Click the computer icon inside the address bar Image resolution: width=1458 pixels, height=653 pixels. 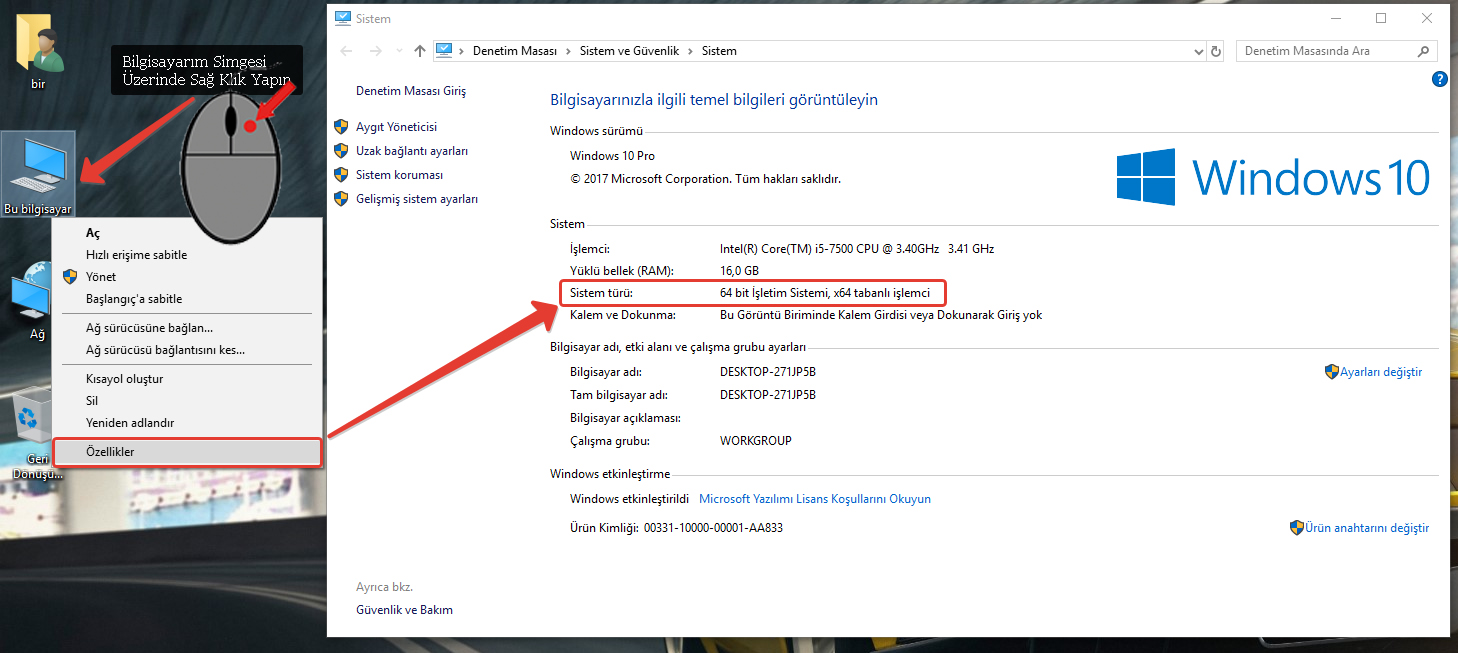[443, 49]
